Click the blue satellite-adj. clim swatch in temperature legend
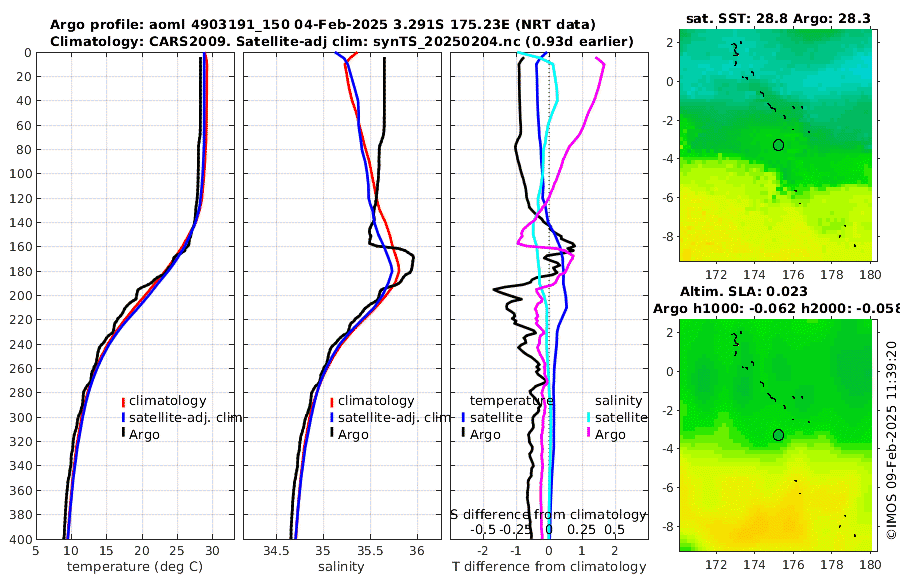Viewport: 900px width, 580px height. coord(123,418)
